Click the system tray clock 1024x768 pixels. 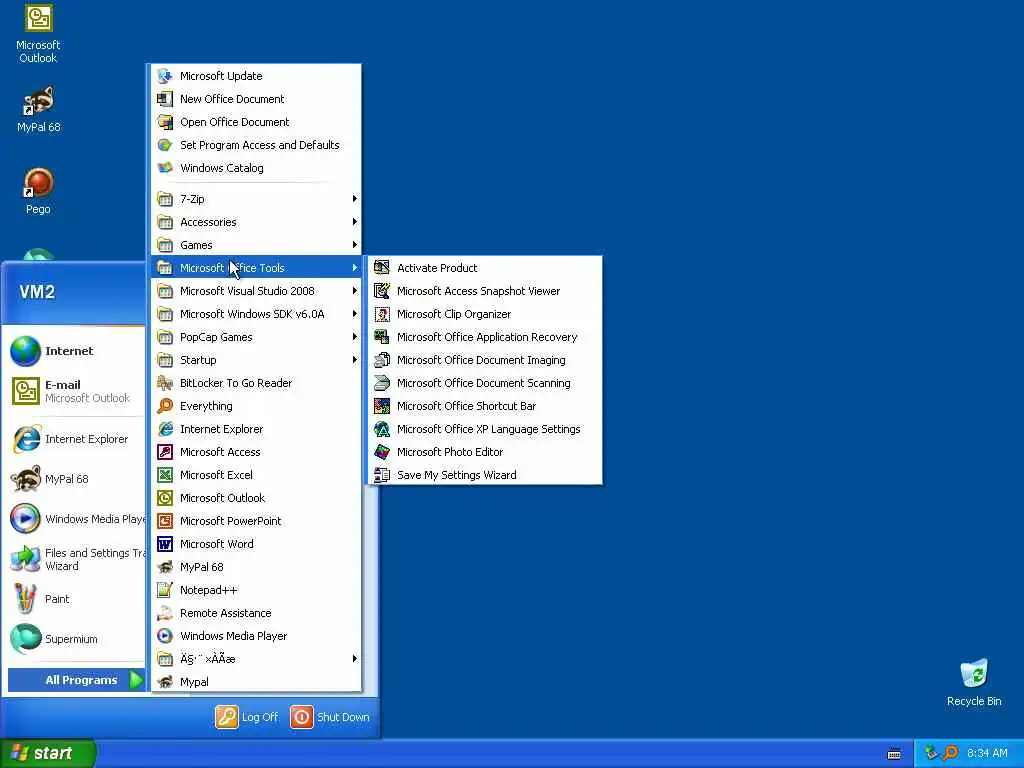click(987, 753)
